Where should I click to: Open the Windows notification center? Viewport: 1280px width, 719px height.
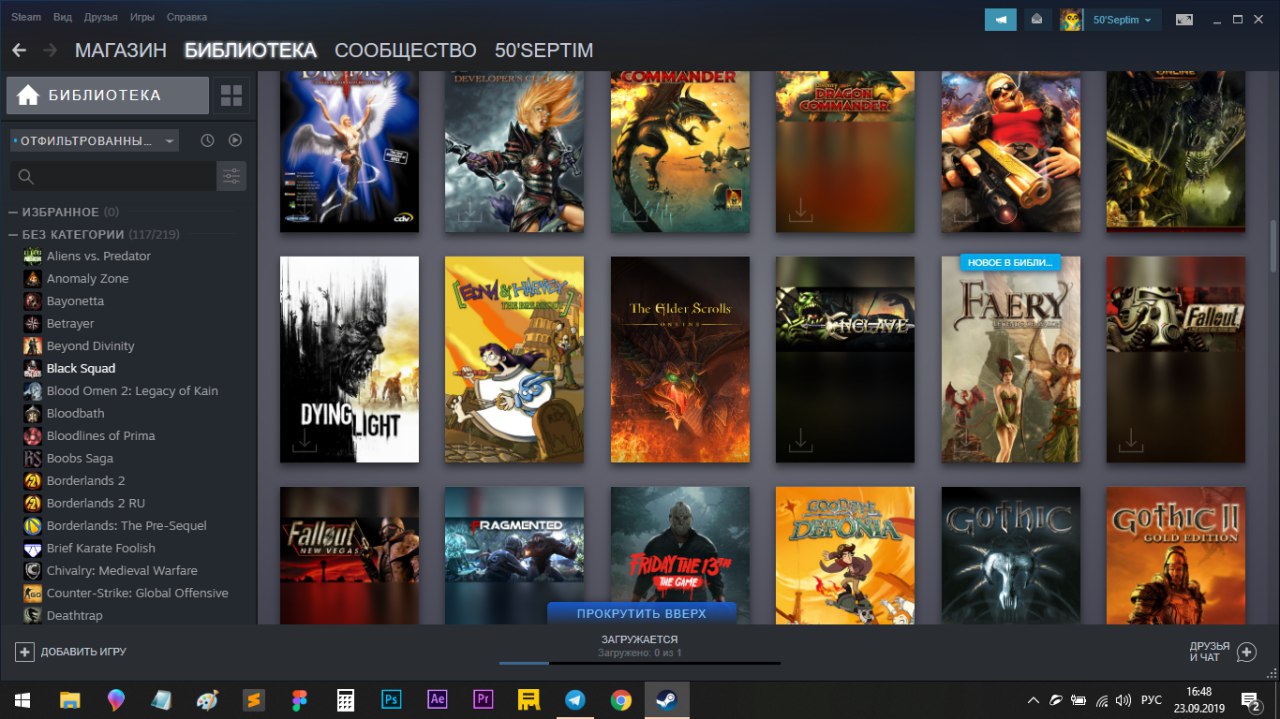(x=1250, y=700)
